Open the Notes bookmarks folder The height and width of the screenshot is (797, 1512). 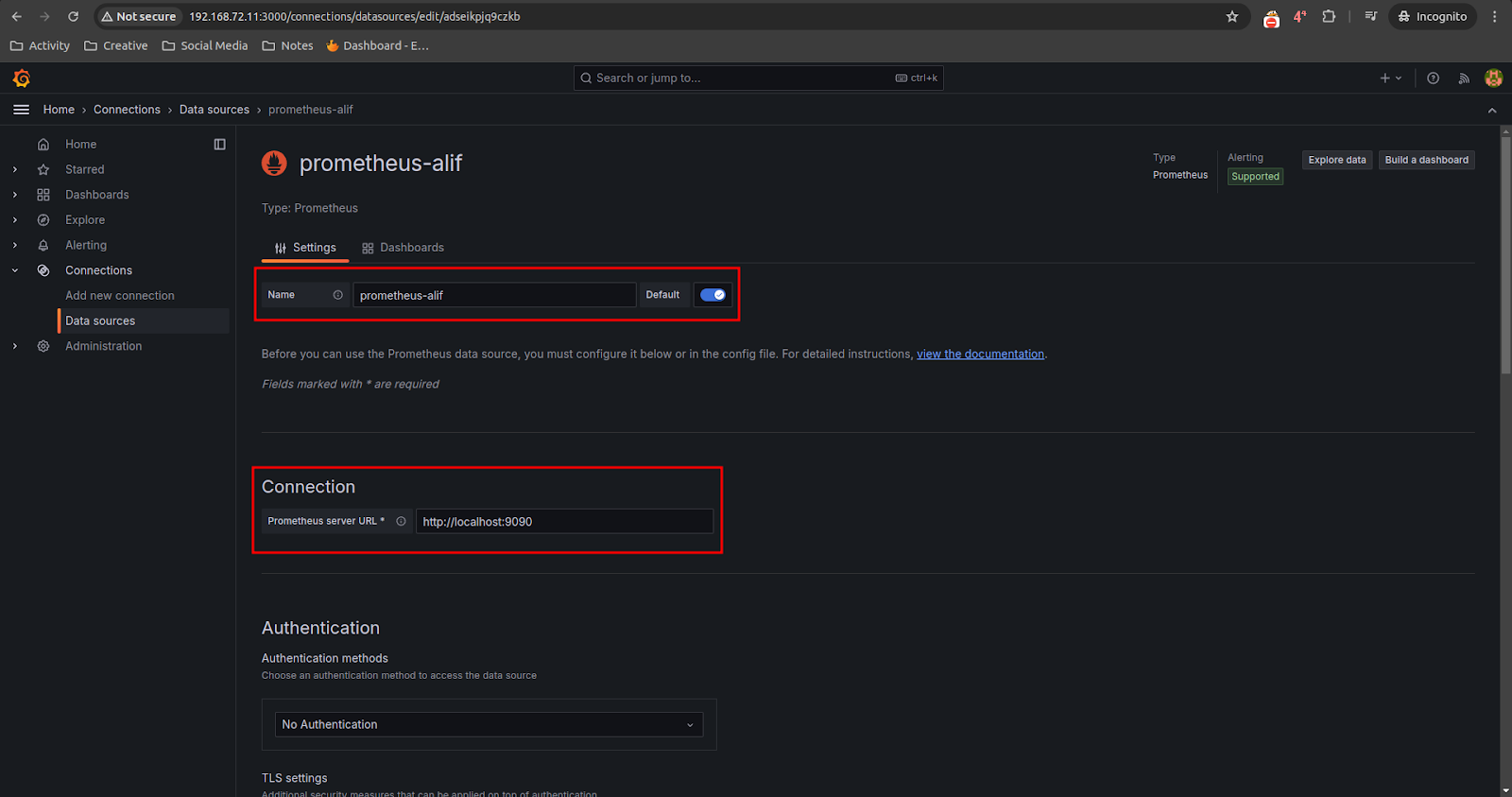[287, 45]
